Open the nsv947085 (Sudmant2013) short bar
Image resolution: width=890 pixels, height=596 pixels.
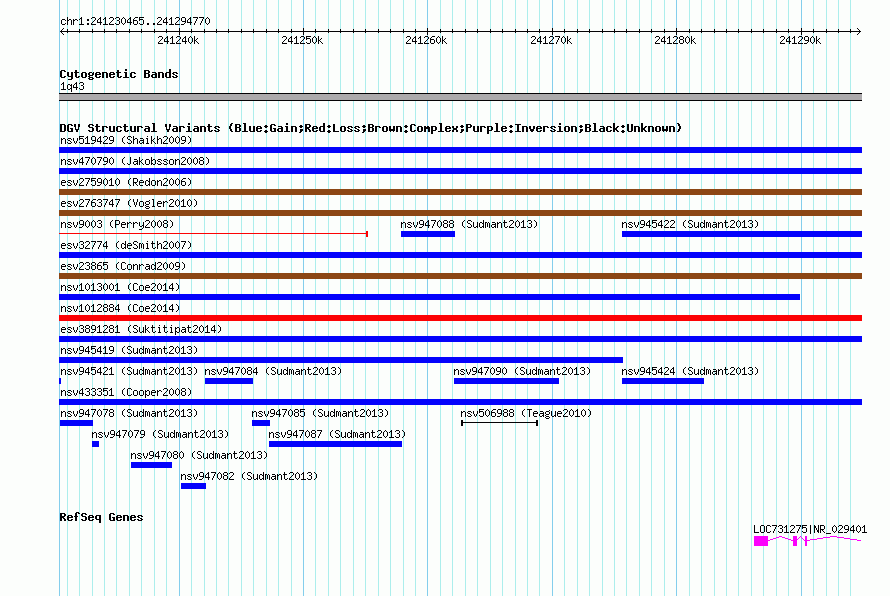[261, 423]
